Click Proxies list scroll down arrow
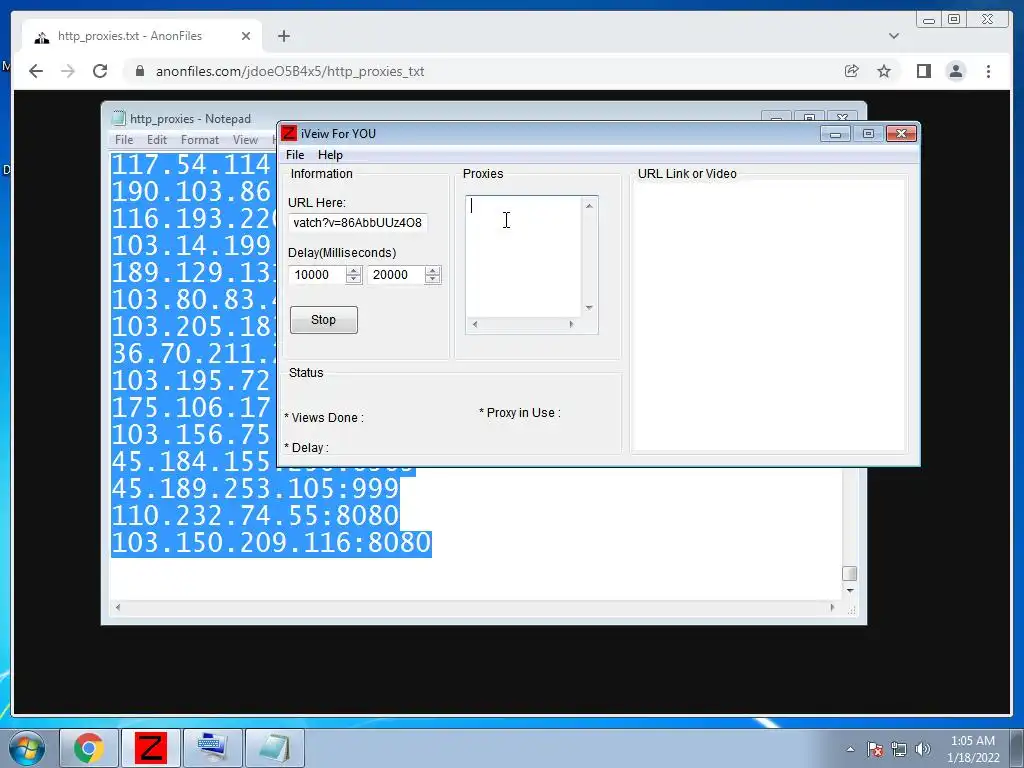The width and height of the screenshot is (1024, 768). [589, 308]
